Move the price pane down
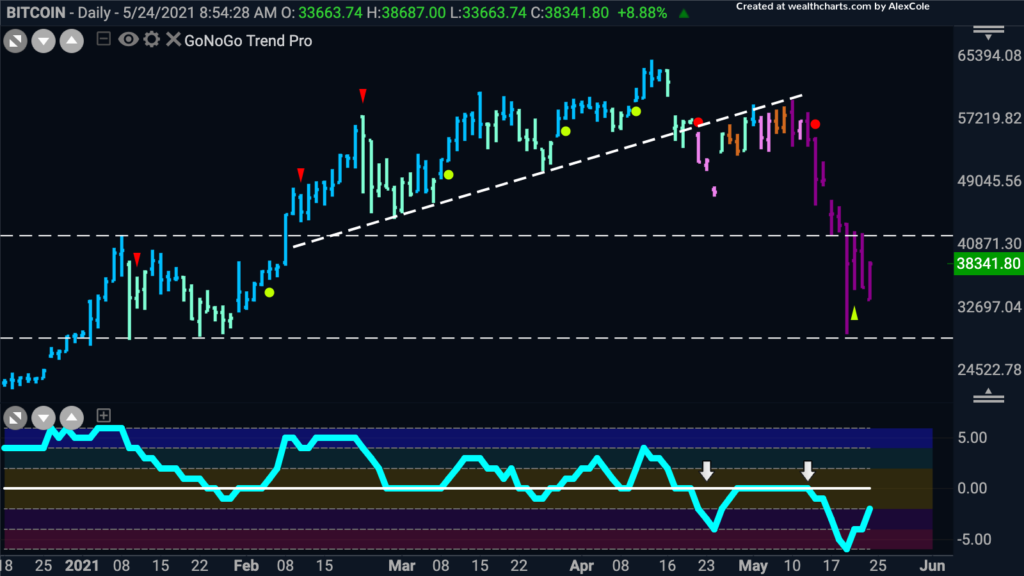1024x576 pixels. point(45,40)
